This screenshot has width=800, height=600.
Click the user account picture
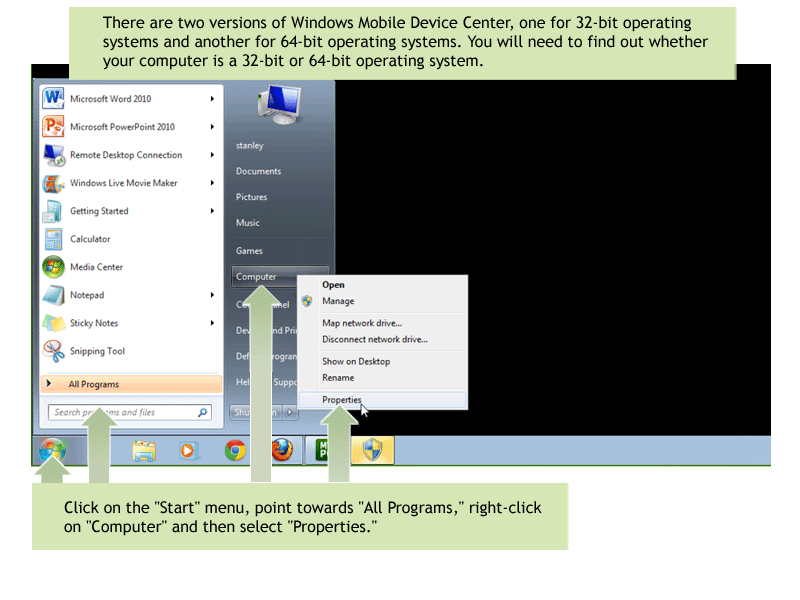click(x=279, y=104)
